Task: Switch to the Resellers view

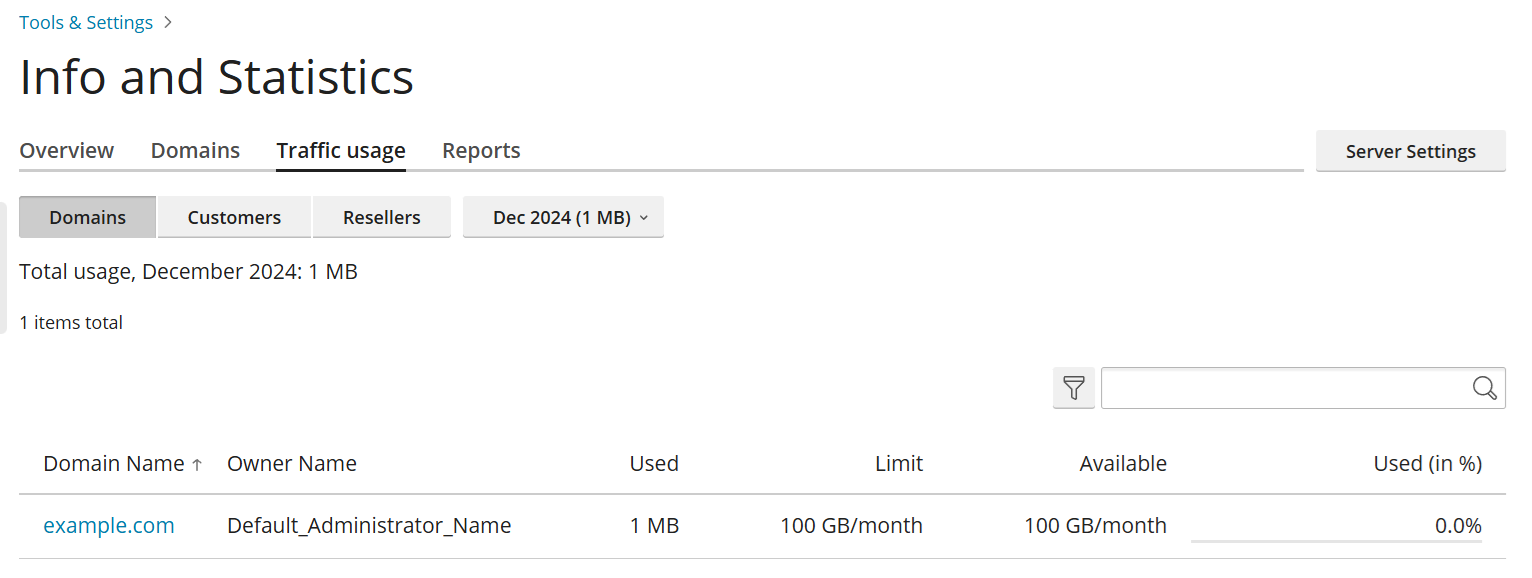Action: 382,217
